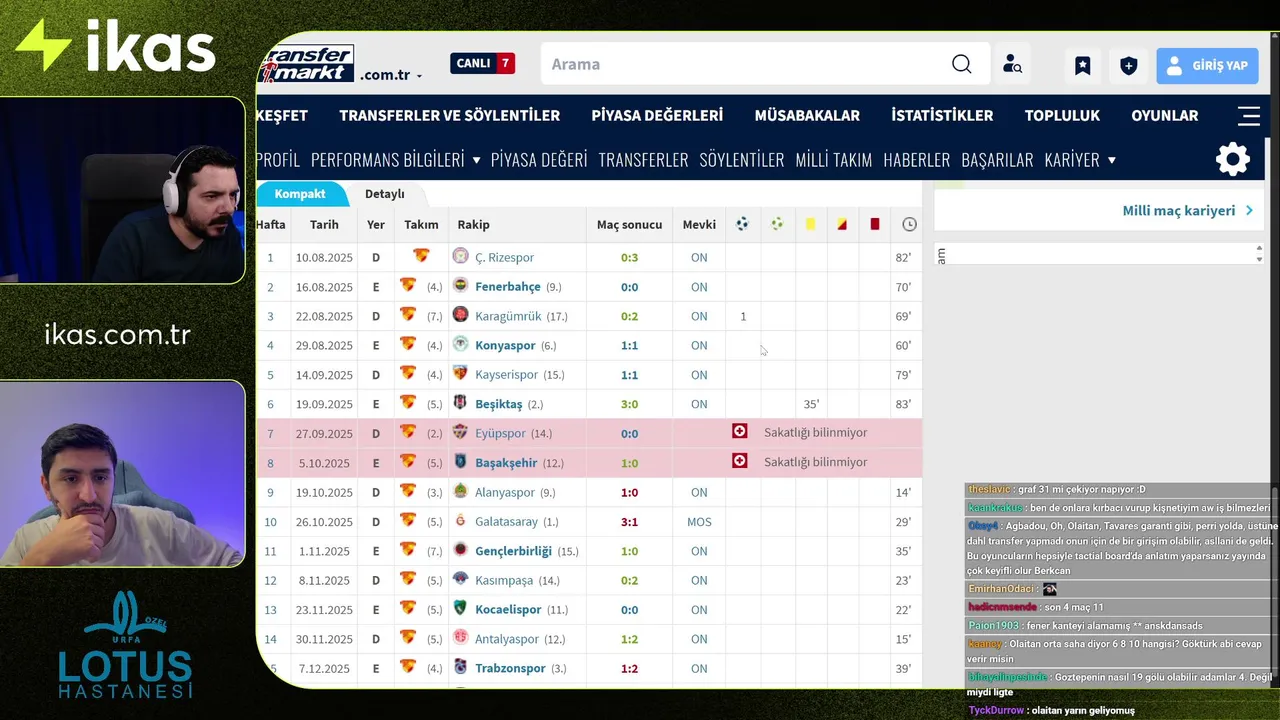Screen dimensions: 1280x720
Task: Click the Kayserispor club crest
Action: [x=460, y=374]
